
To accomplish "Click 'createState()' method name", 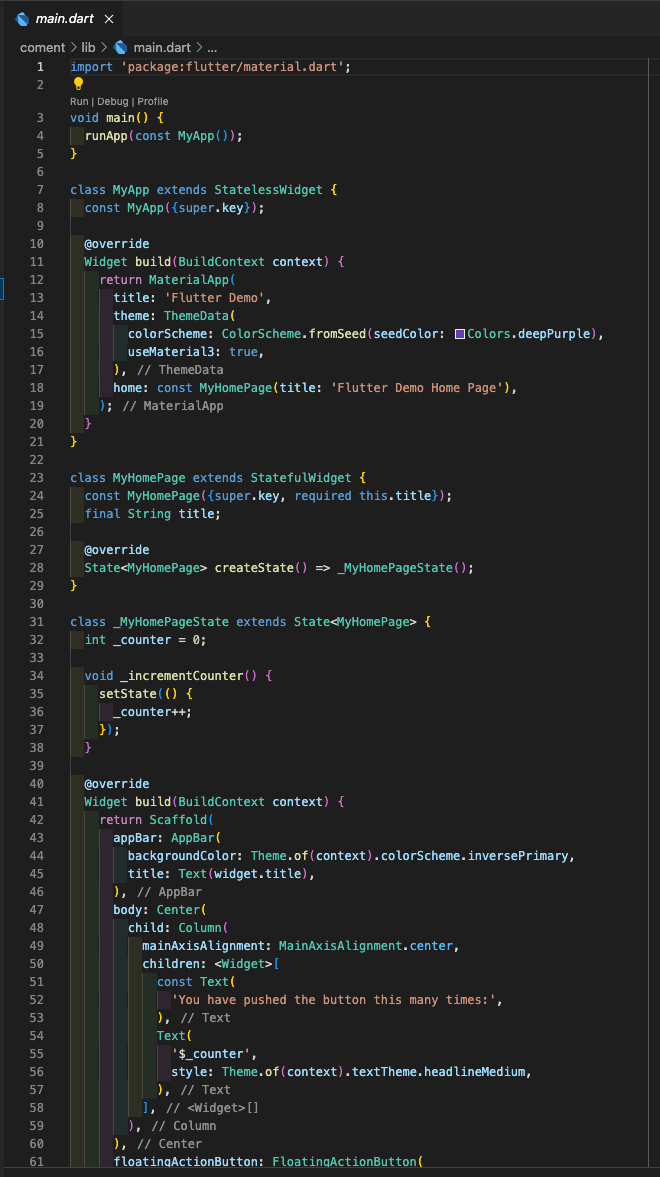I will (261, 568).
